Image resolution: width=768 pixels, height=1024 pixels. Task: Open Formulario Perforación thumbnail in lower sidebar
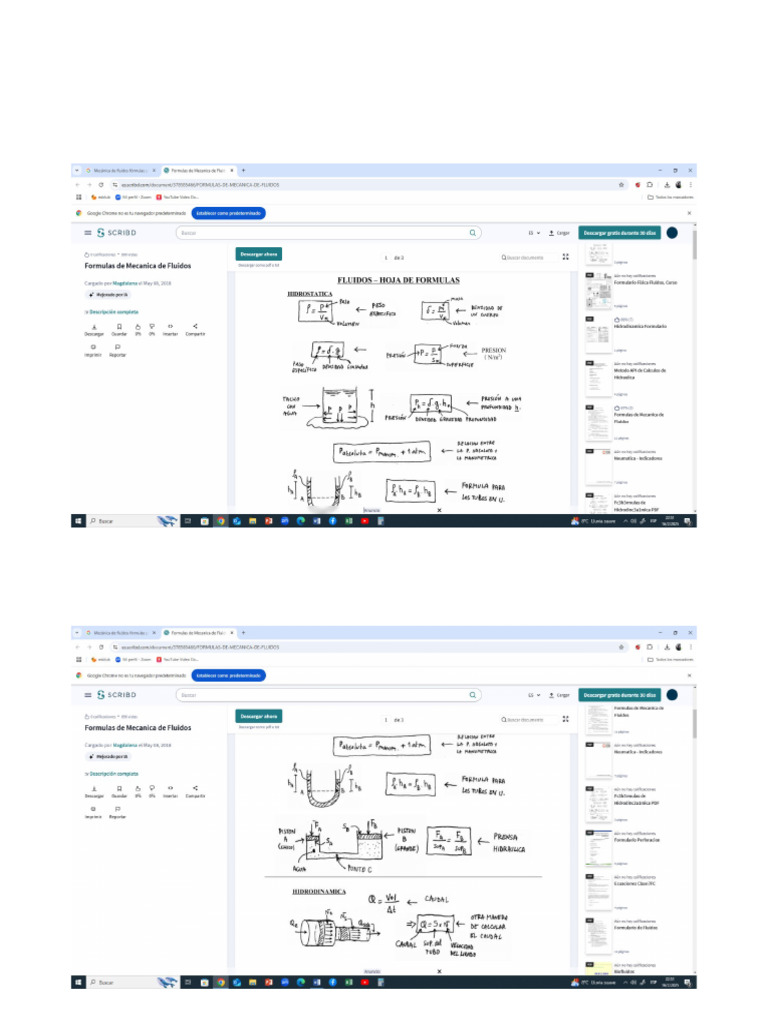(x=598, y=847)
